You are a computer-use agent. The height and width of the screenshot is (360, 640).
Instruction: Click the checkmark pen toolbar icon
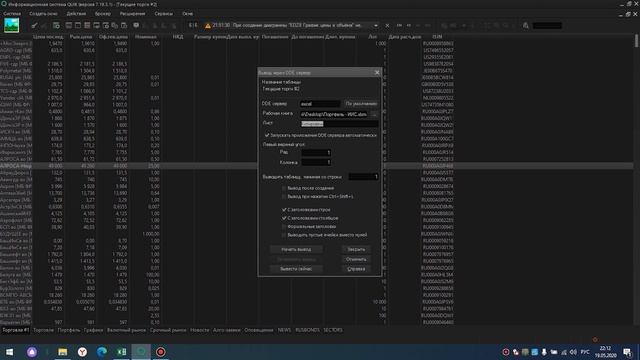point(35,25)
